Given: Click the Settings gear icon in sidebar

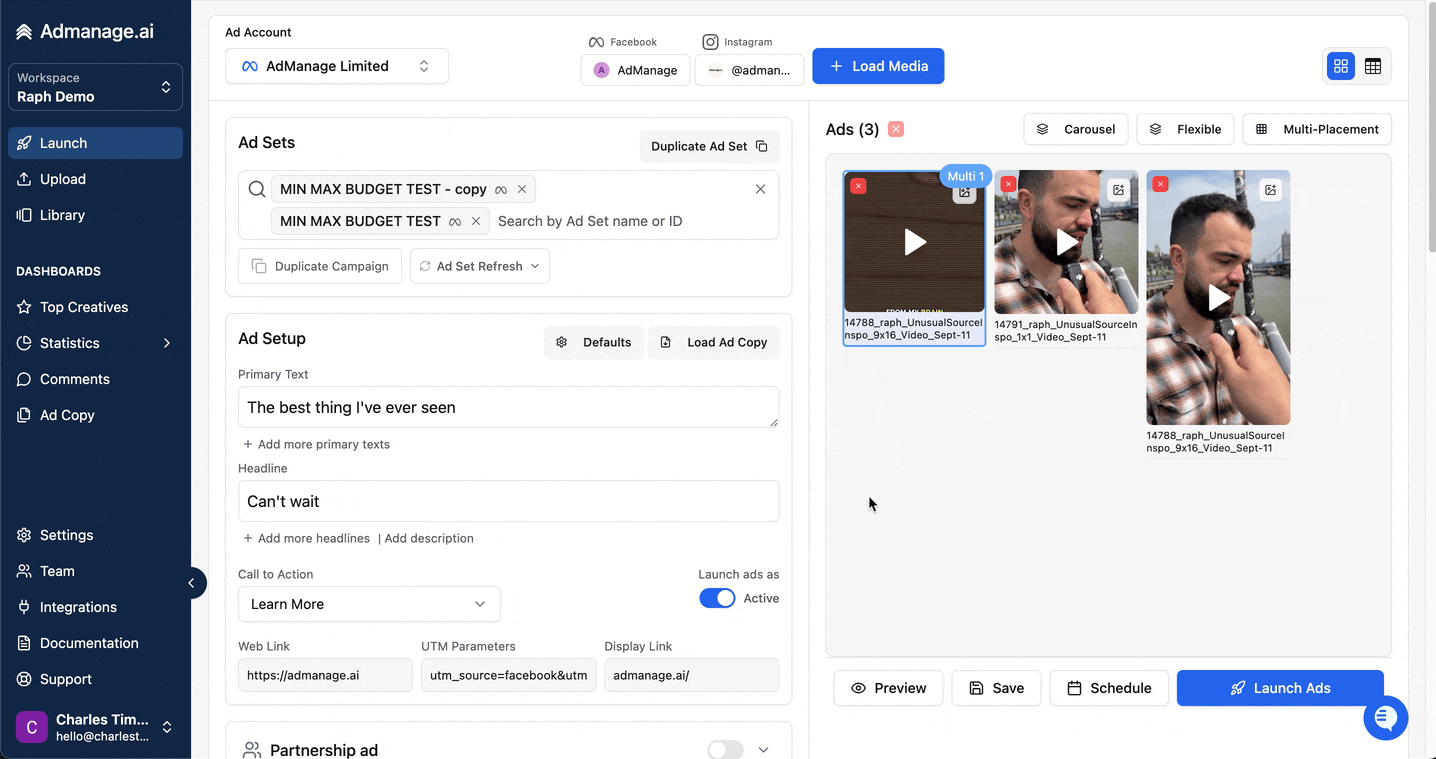Looking at the screenshot, I should pos(24,535).
